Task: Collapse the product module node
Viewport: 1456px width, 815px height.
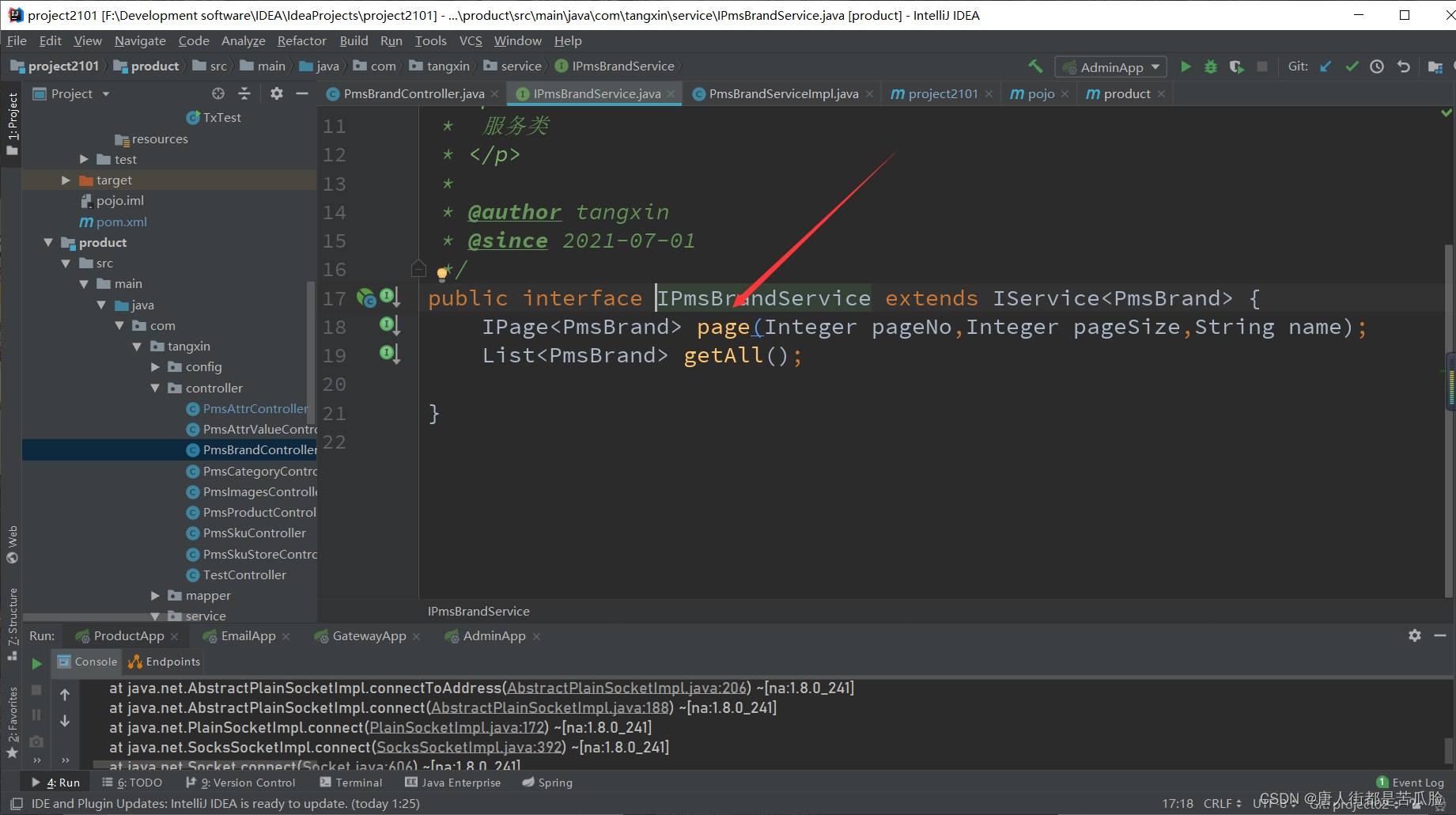Action: coord(48,242)
